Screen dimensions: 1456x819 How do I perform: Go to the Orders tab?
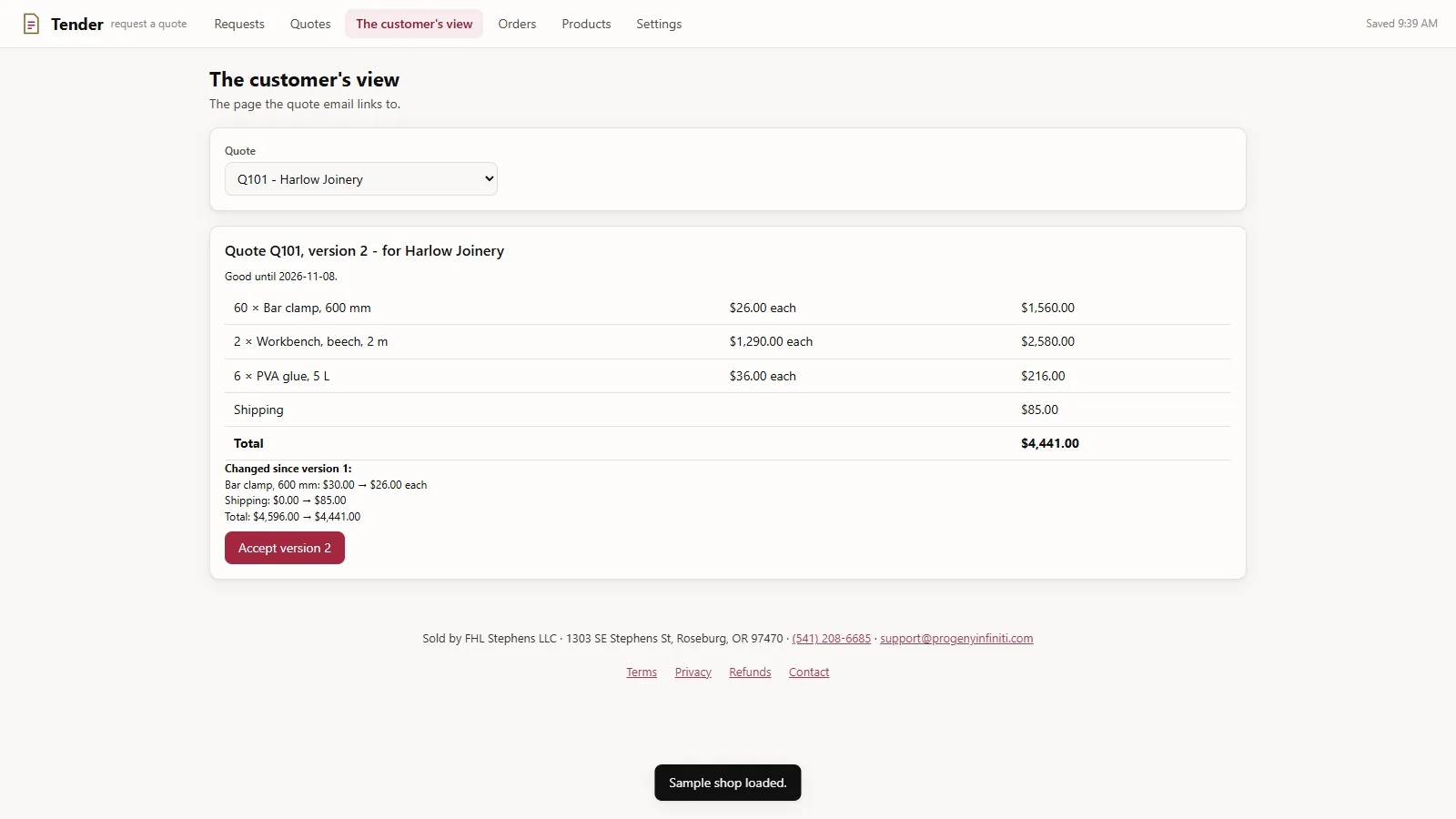pos(517,24)
